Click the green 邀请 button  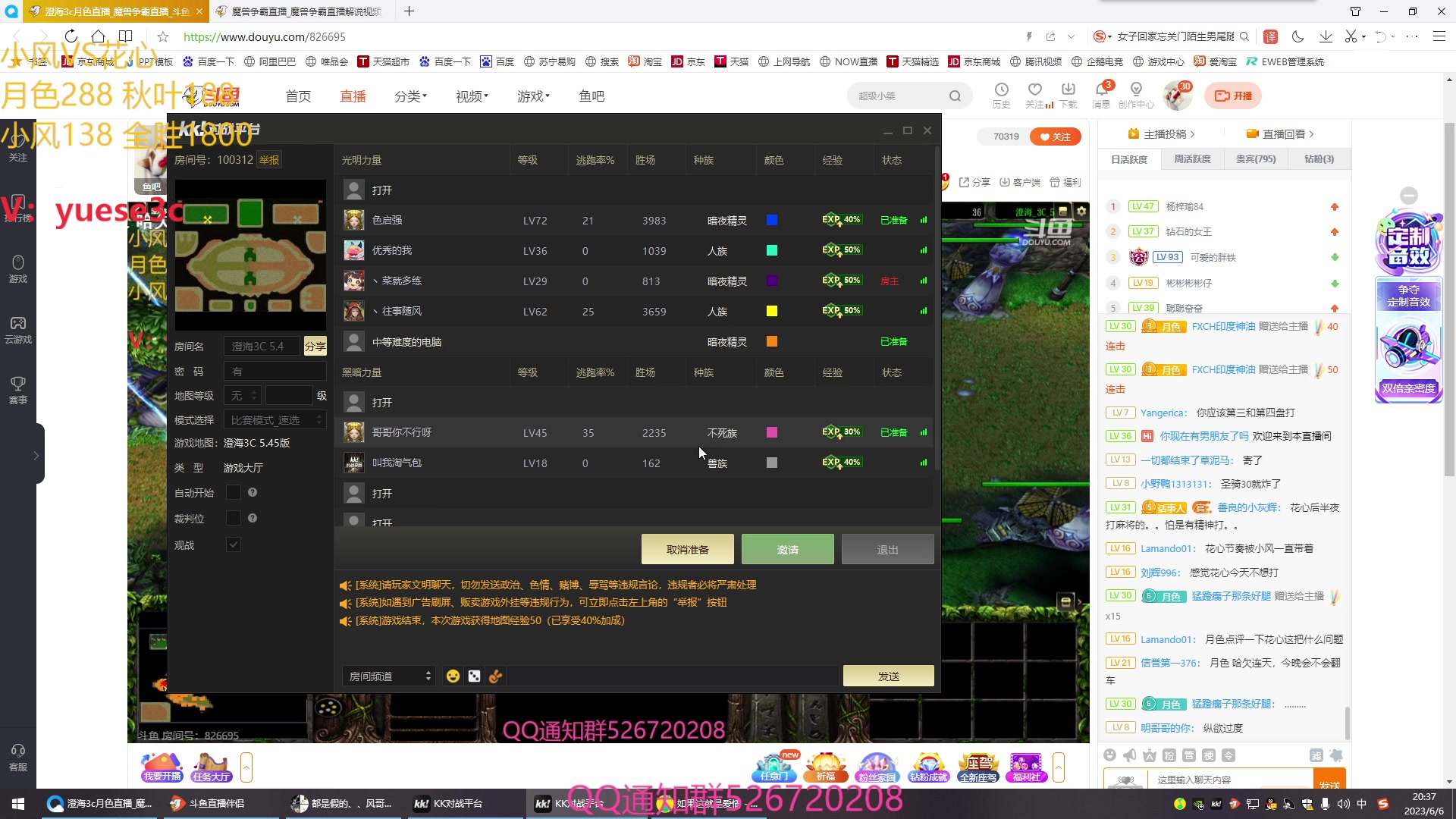787,549
